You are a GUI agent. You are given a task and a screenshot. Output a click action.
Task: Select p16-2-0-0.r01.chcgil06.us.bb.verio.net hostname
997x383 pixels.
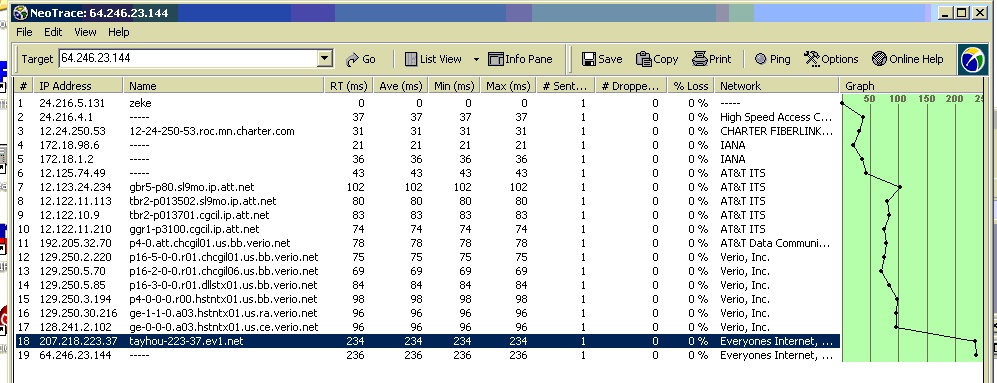coord(224,271)
